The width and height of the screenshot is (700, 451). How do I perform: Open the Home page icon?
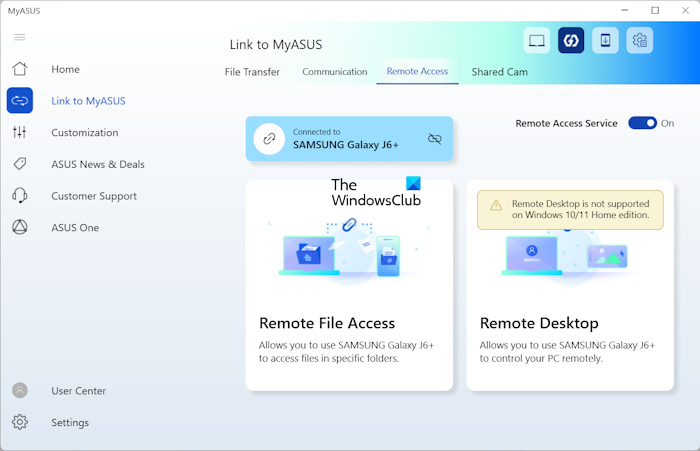click(20, 69)
